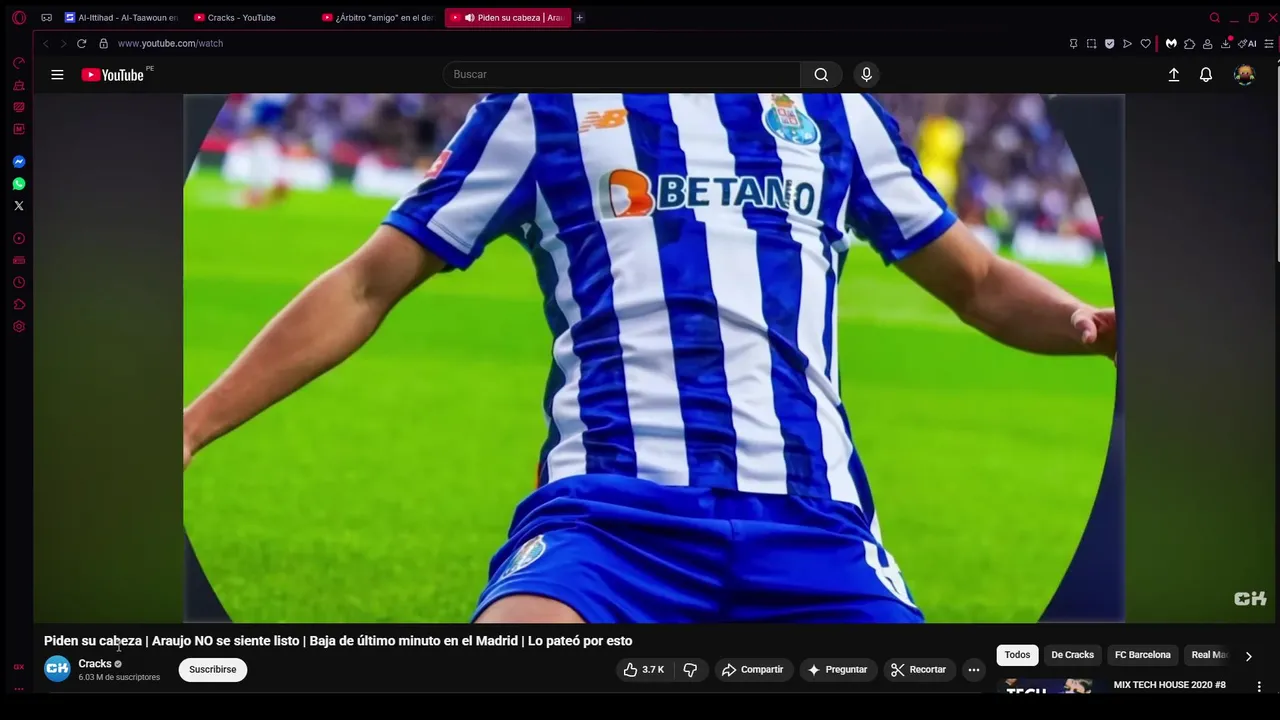Open X (Twitter) in the sidebar
The image size is (1280, 720).
[x=18, y=206]
